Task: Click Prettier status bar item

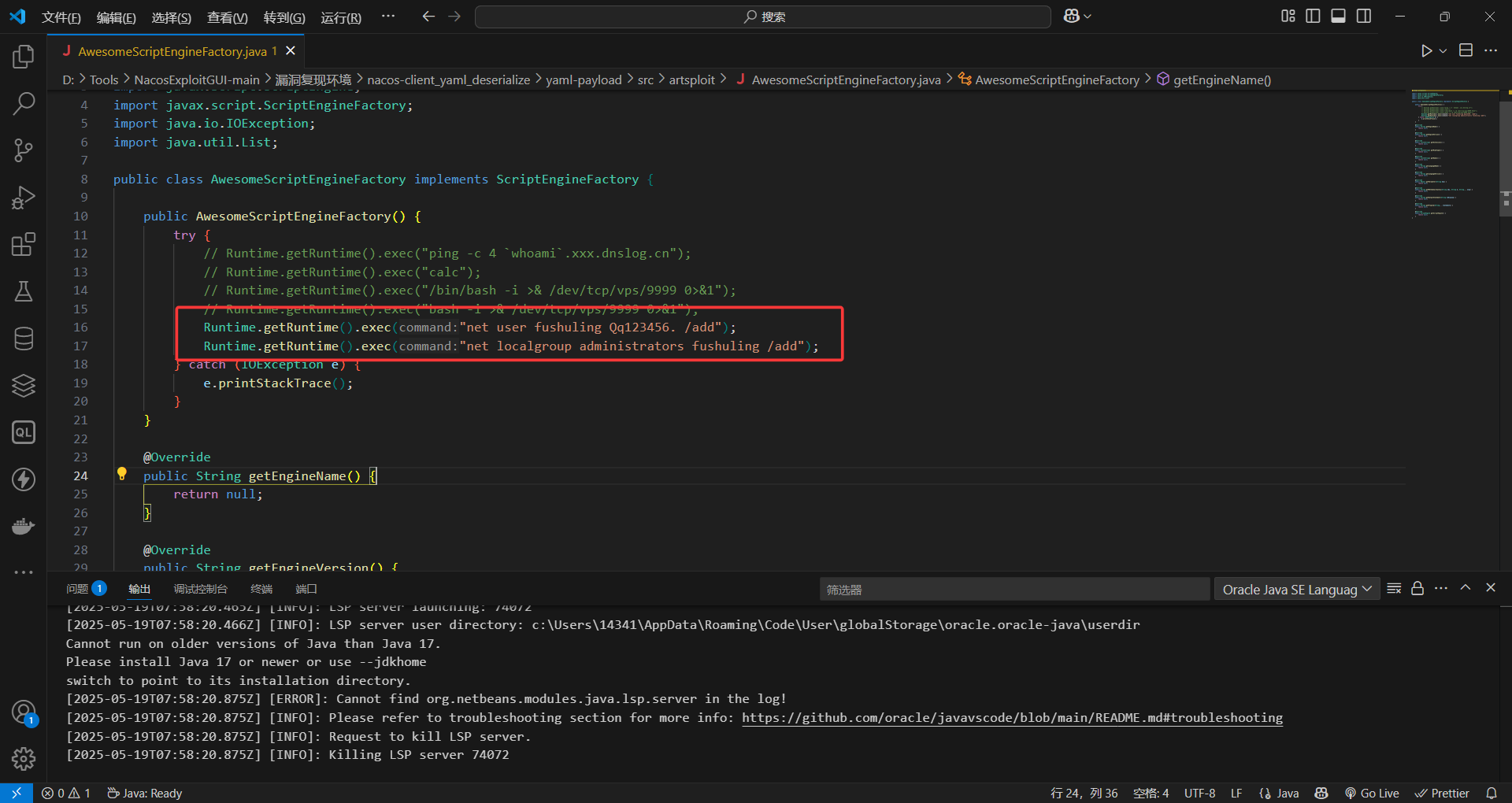Action: click(x=1442, y=793)
